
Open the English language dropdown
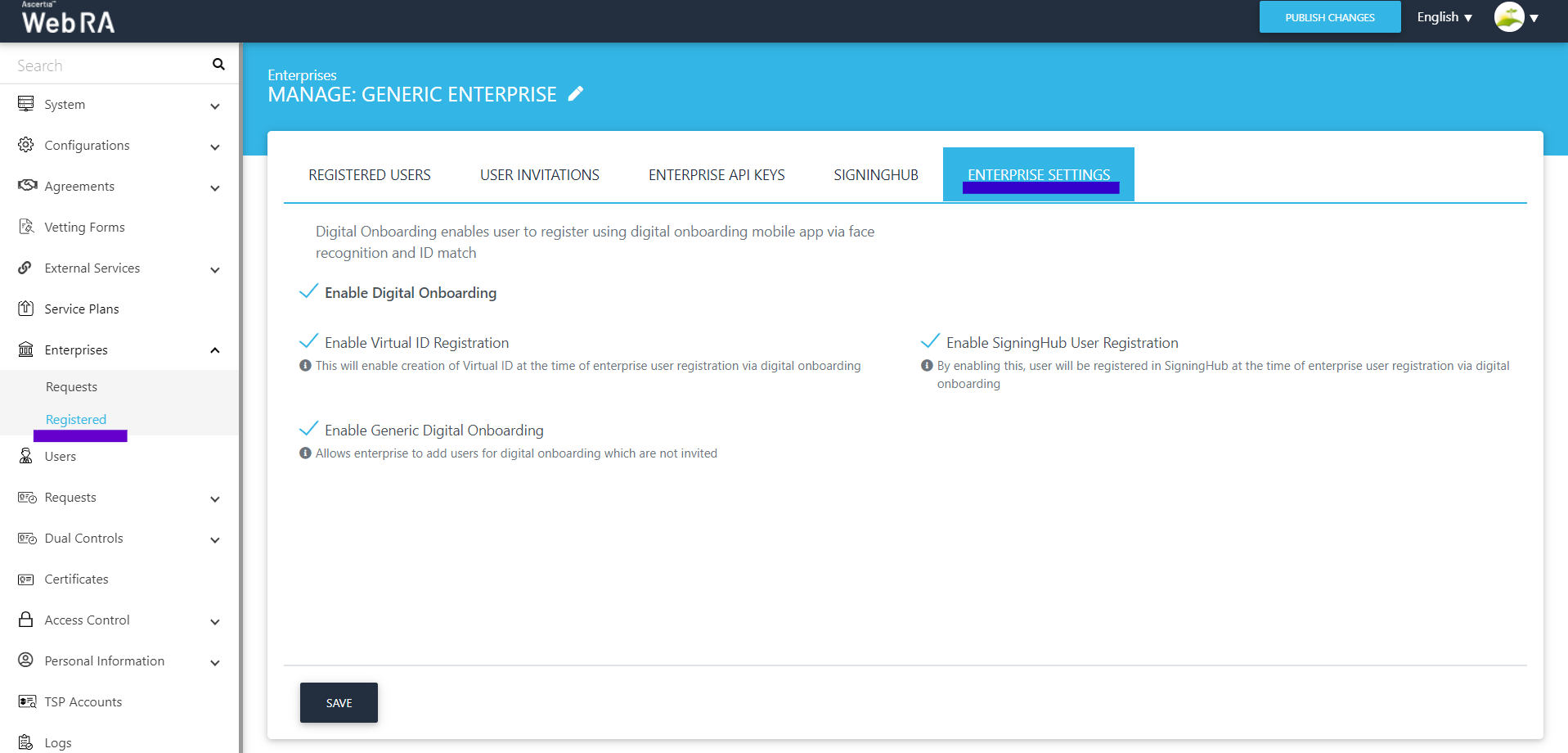point(1444,17)
